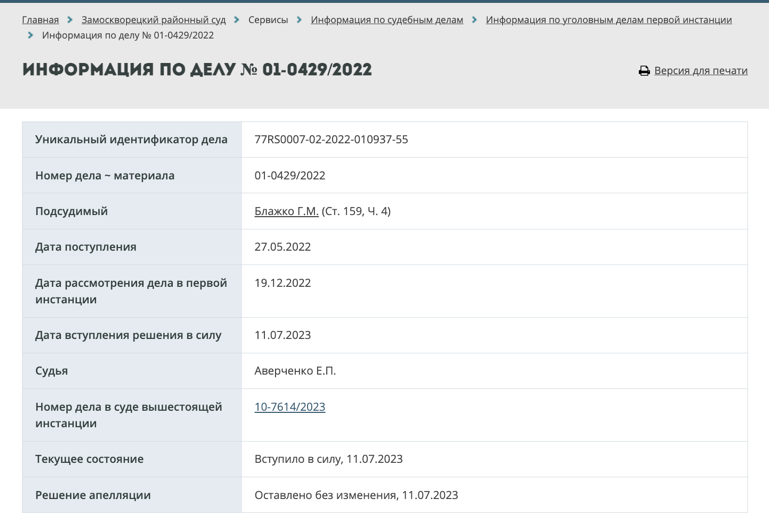The width and height of the screenshot is (769, 520).
Task: Click breadcrumb chevron after Сервисы
Action: coord(299,20)
